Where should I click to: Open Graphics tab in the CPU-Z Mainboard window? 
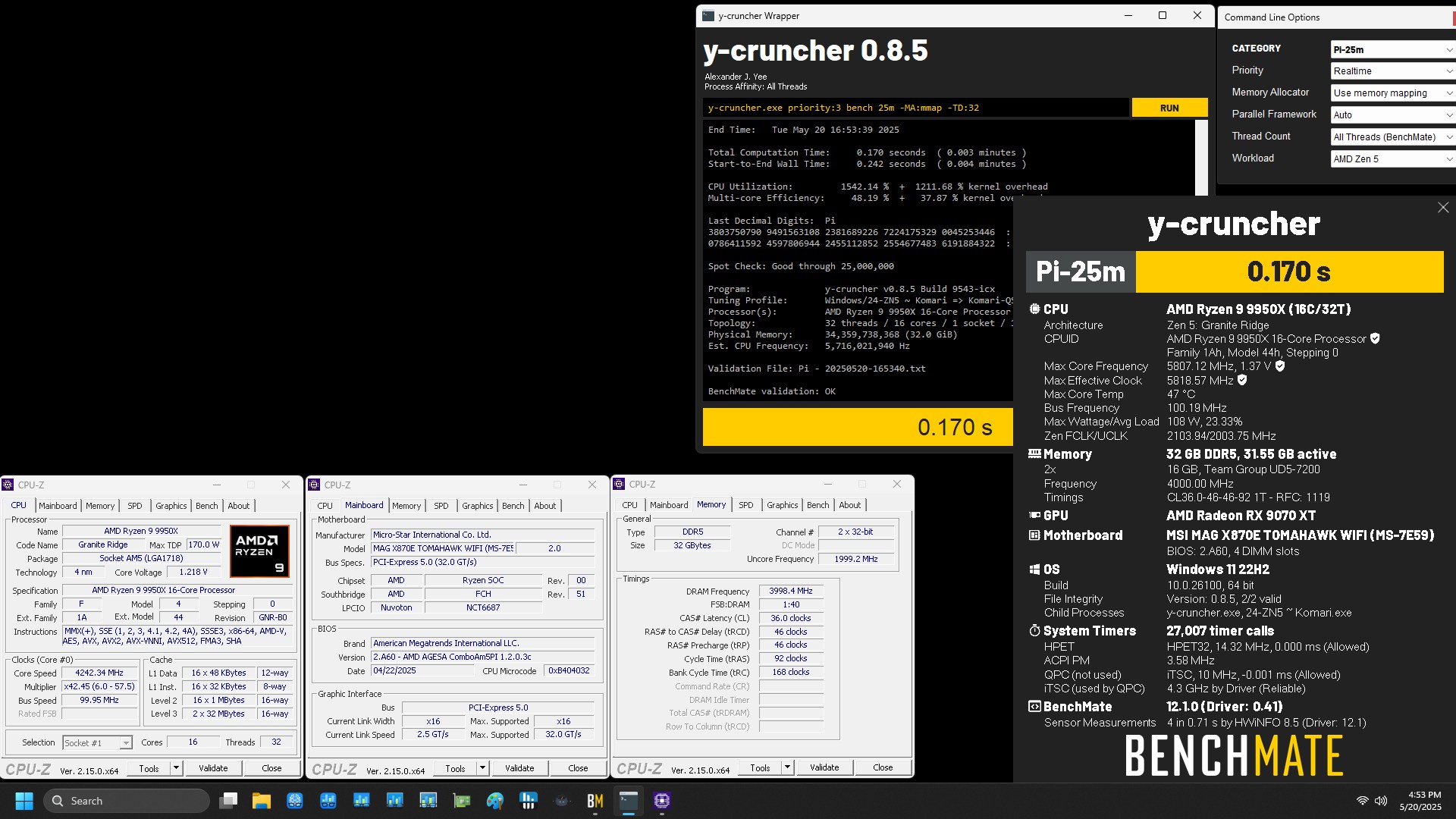(x=478, y=506)
